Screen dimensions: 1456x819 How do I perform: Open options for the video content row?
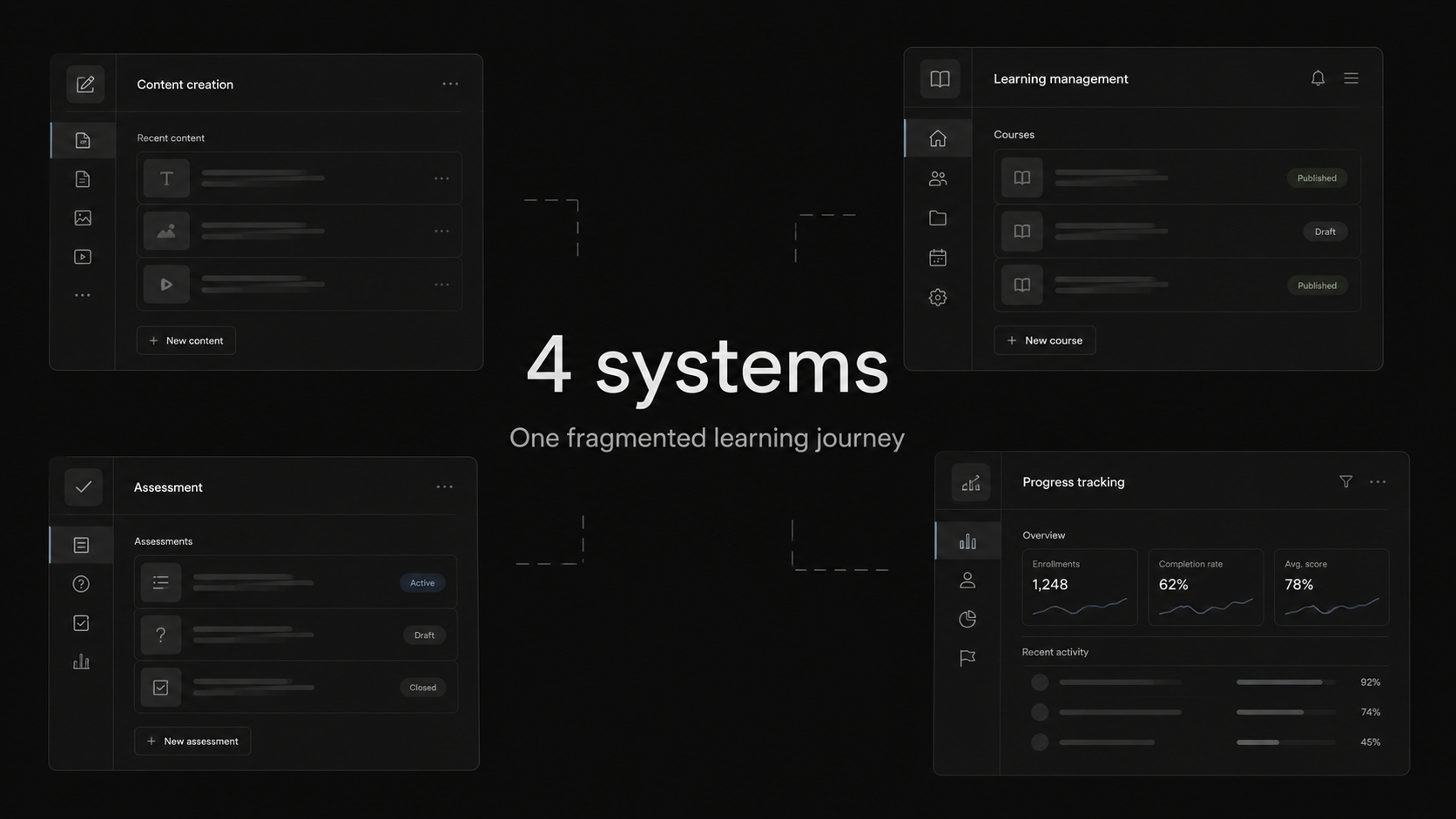(x=442, y=285)
